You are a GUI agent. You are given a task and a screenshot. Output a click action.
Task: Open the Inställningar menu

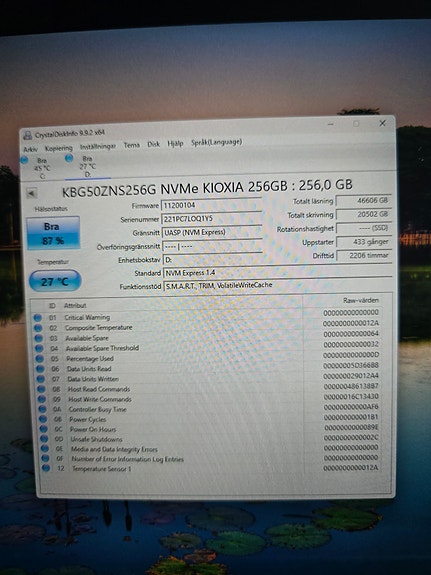click(98, 146)
